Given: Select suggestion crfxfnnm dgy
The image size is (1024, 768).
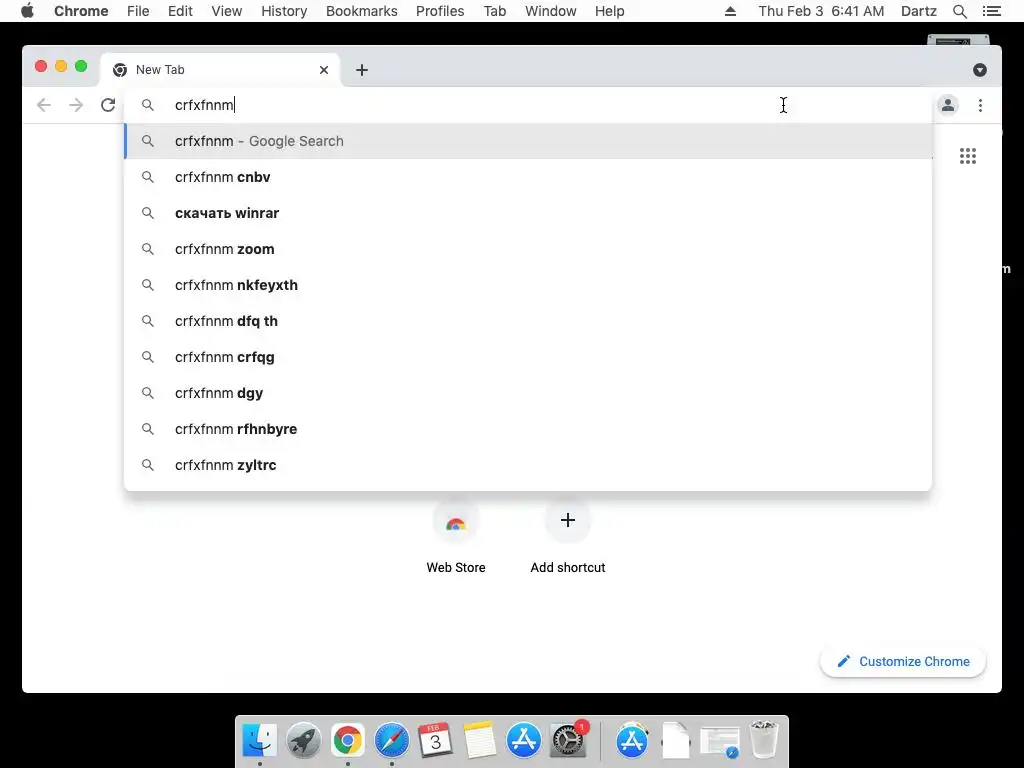Looking at the screenshot, I should (x=528, y=392).
